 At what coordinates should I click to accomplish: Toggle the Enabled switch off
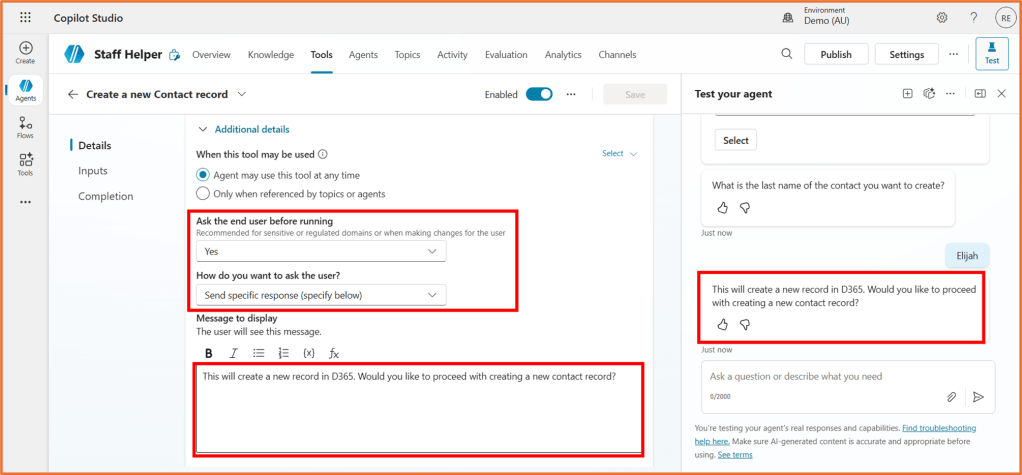(x=539, y=94)
